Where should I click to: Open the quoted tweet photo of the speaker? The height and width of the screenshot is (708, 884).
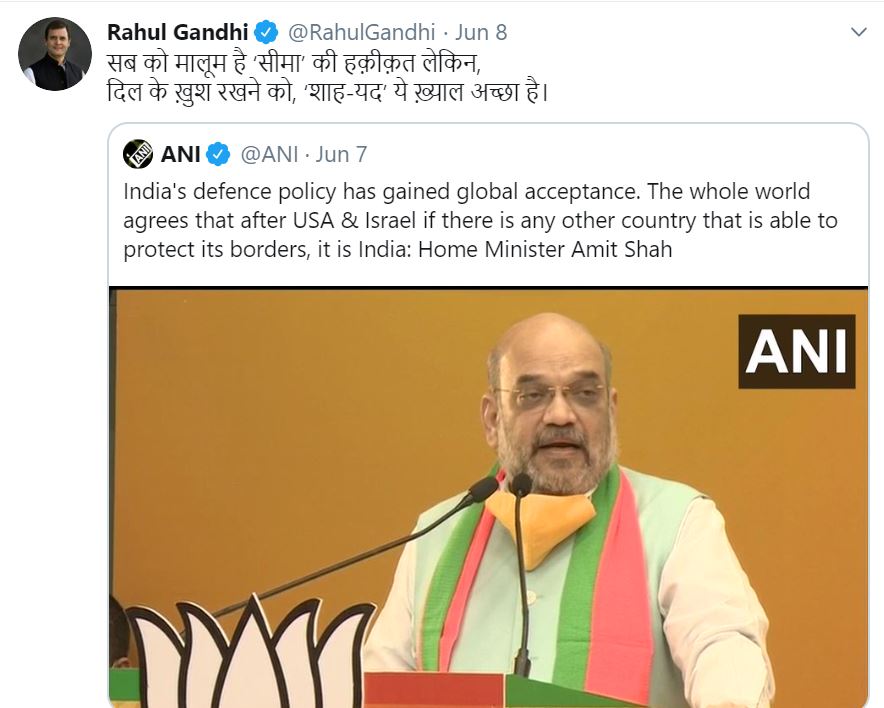[x=488, y=497]
